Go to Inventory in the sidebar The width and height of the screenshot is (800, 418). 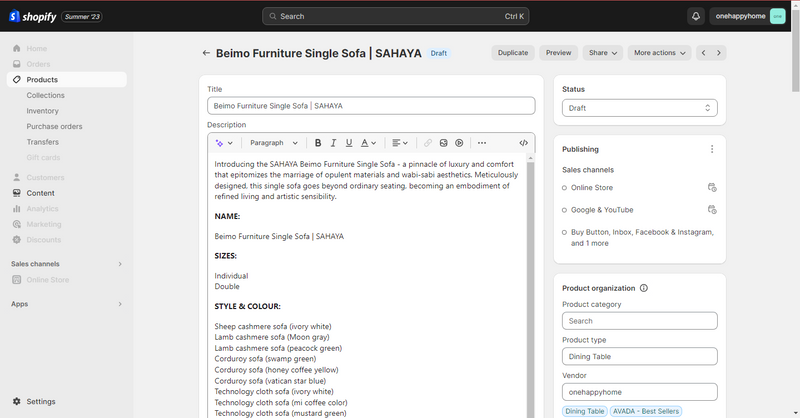coord(43,111)
